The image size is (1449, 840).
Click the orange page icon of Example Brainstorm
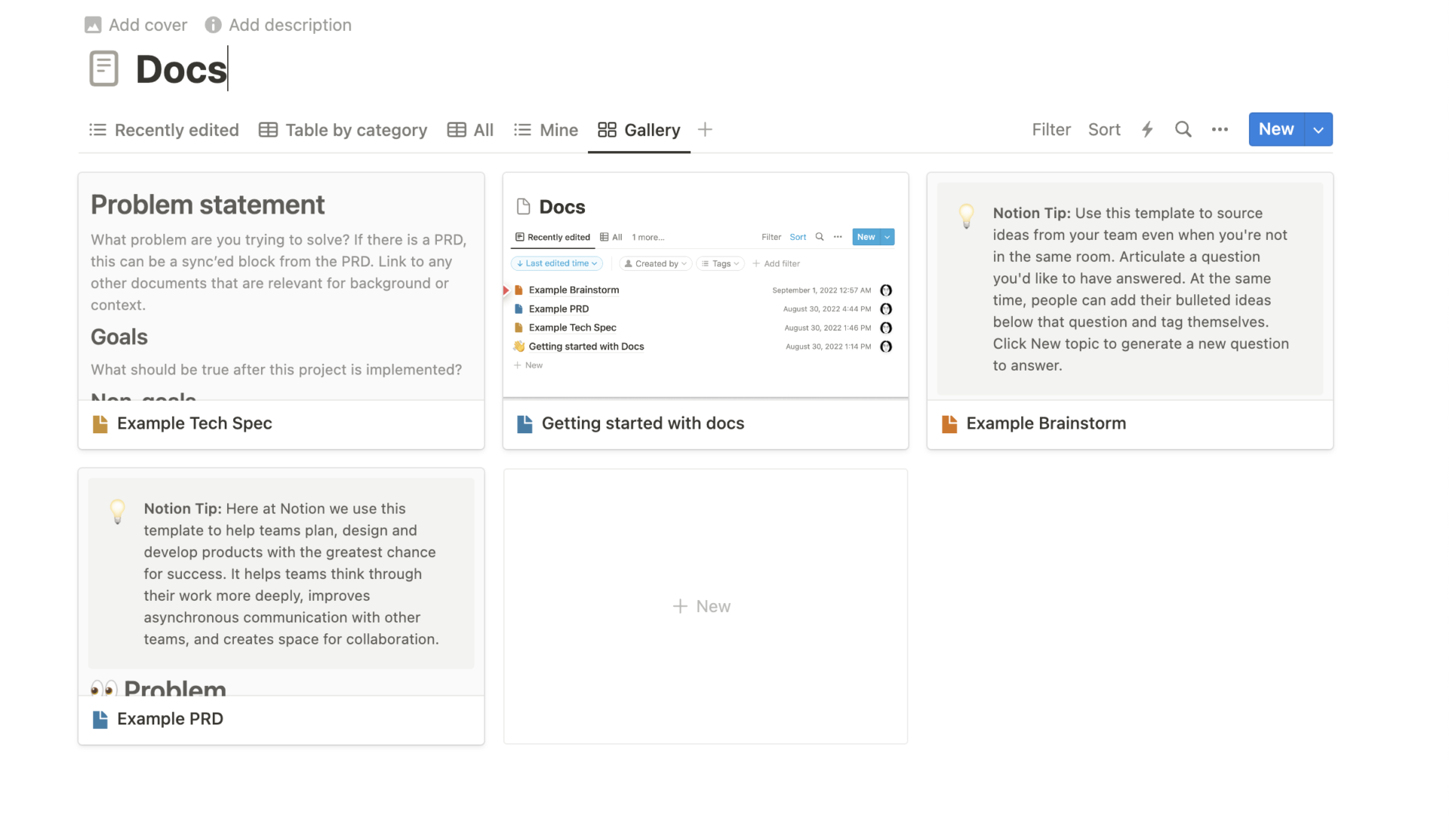949,424
